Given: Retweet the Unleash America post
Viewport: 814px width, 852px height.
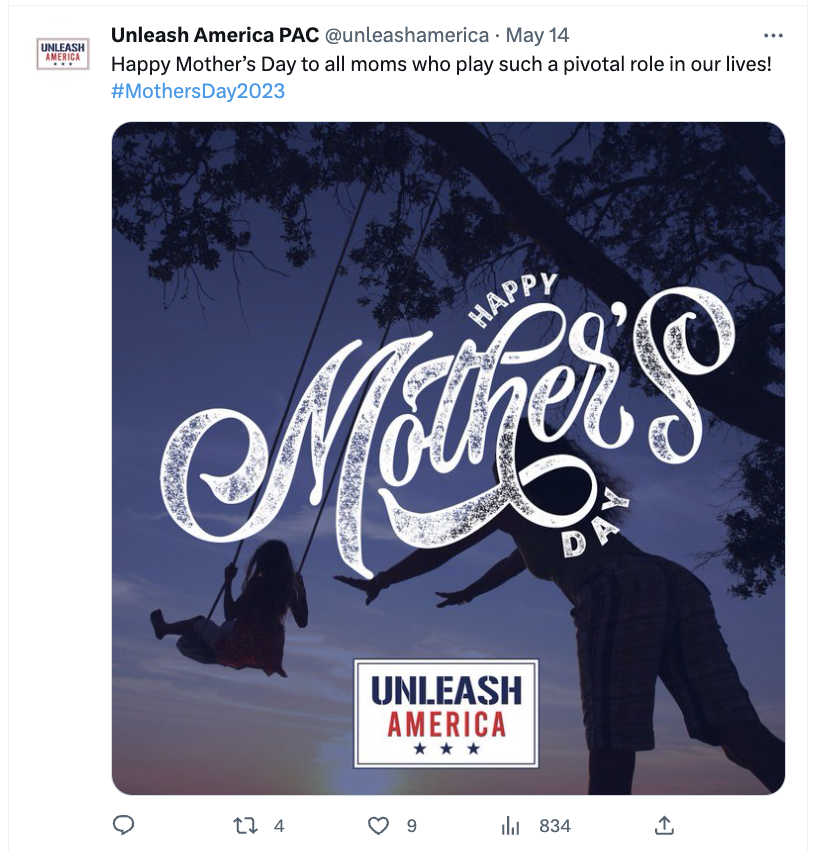Looking at the screenshot, I should (x=244, y=826).
